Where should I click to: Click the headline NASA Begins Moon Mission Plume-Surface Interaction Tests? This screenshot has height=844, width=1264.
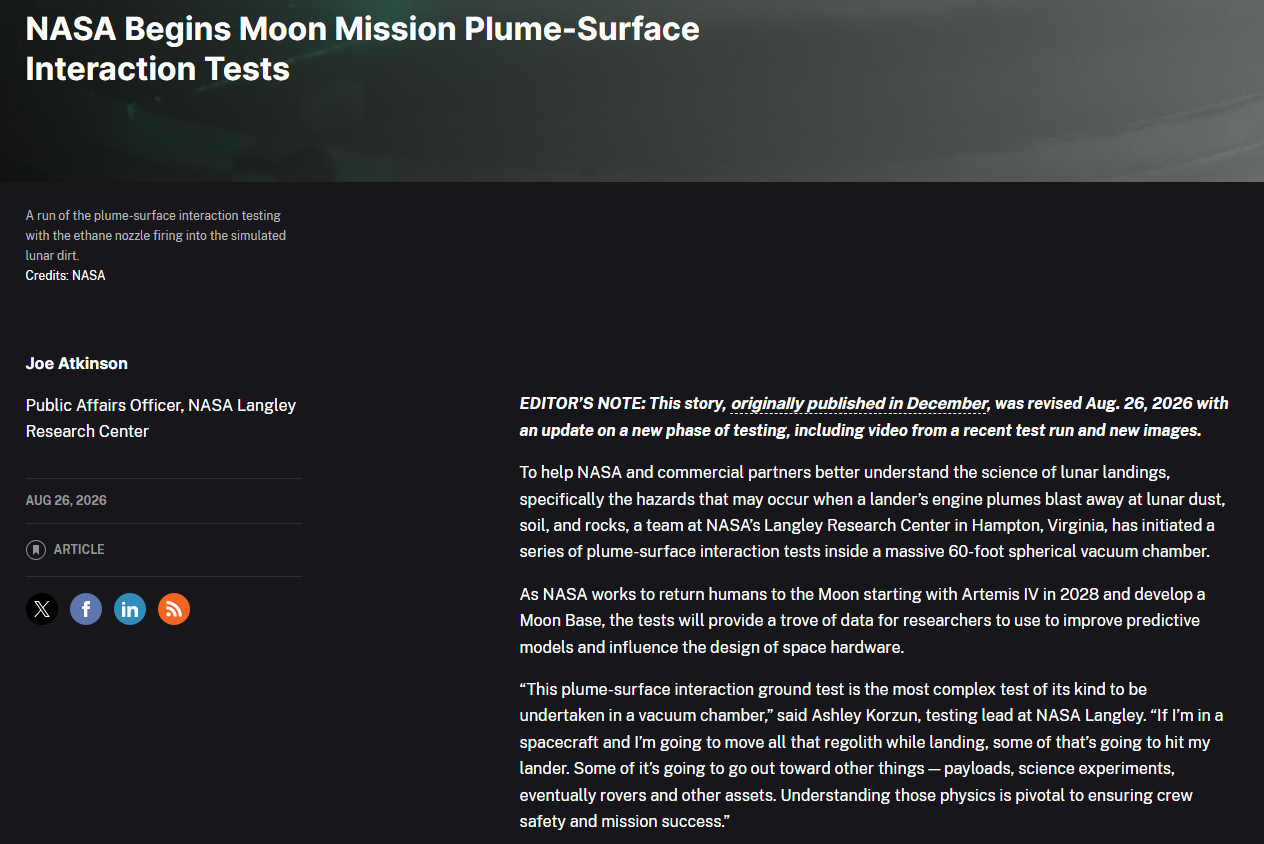tap(362, 48)
